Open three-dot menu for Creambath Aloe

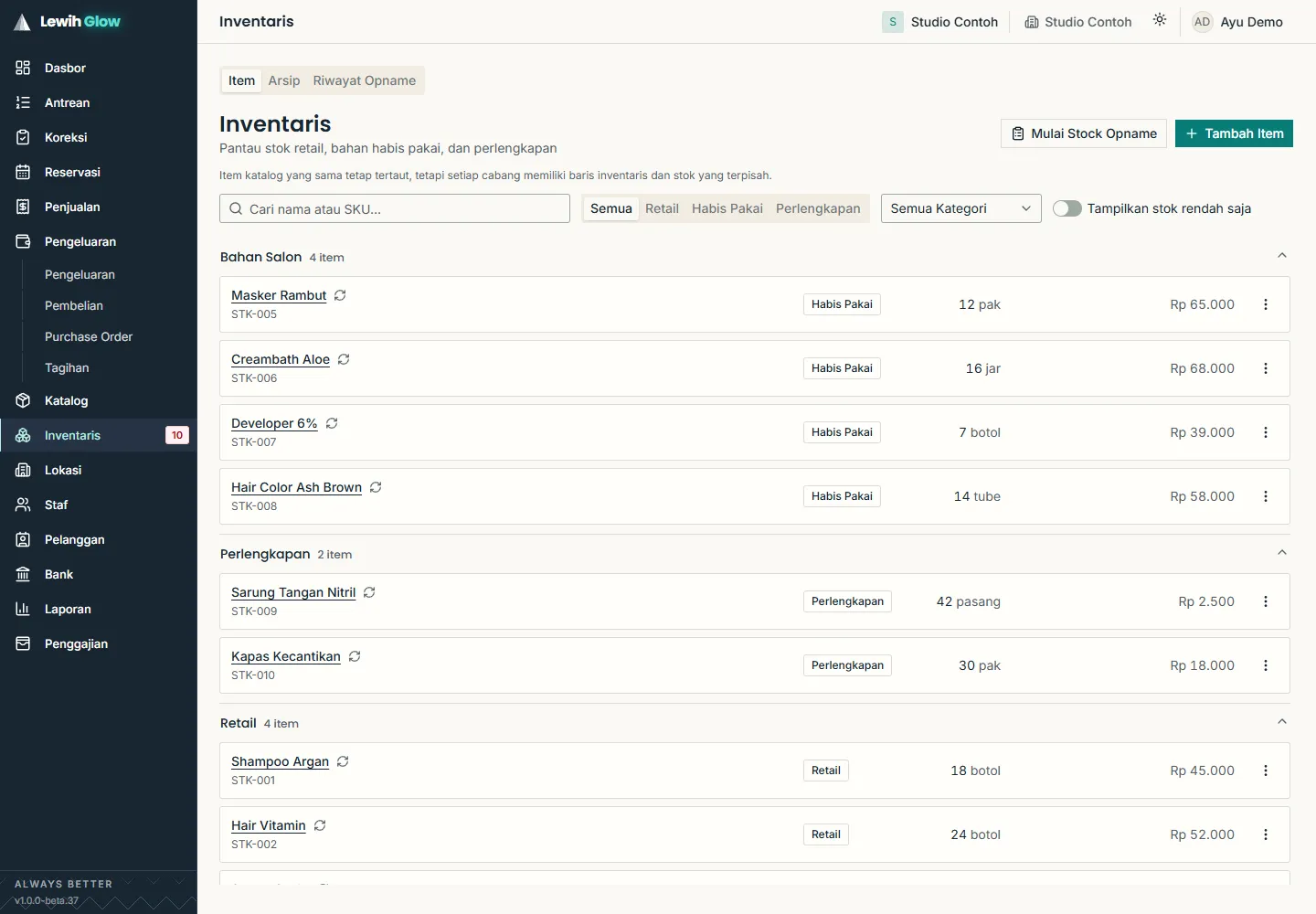pos(1266,368)
